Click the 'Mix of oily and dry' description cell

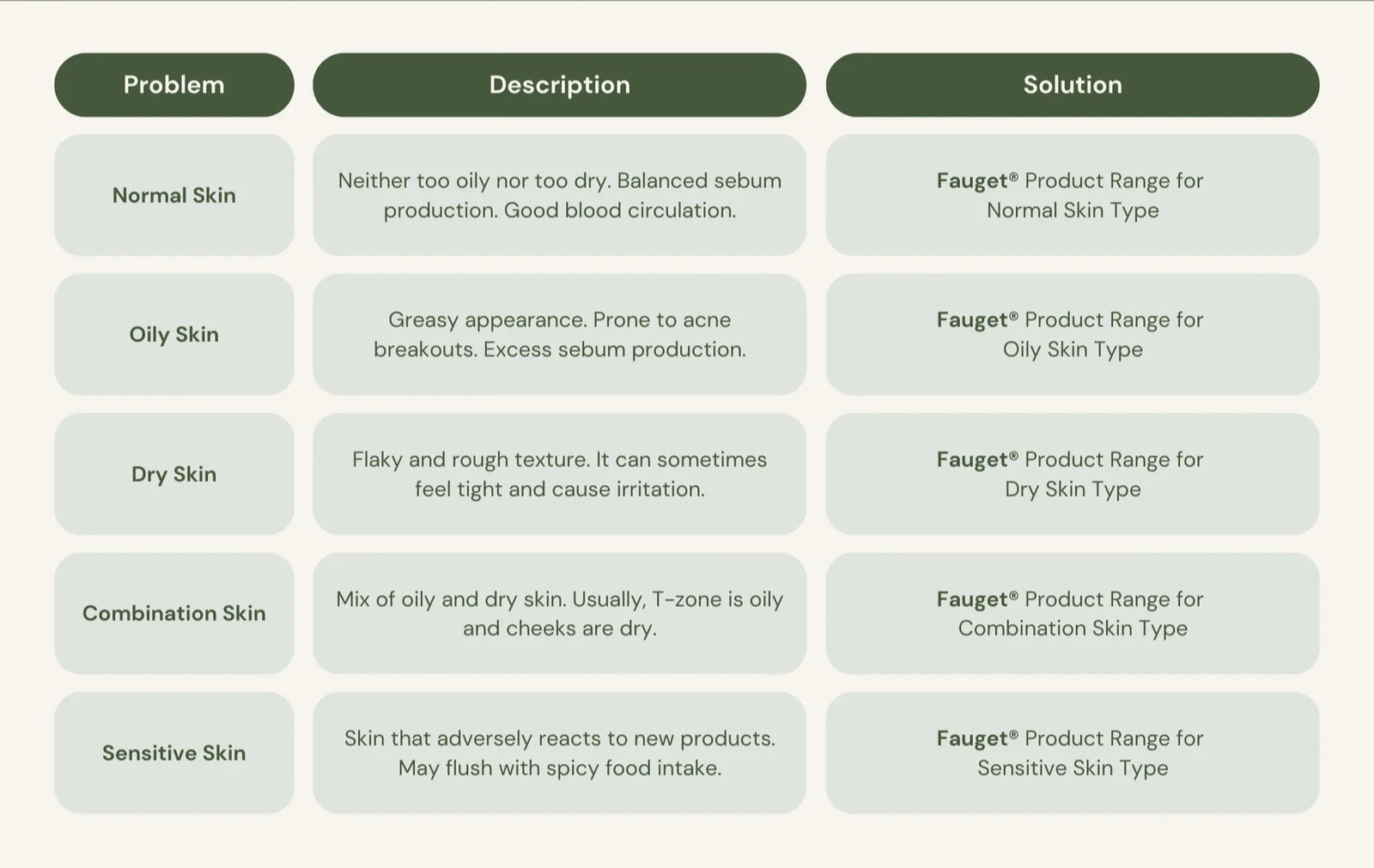click(559, 613)
